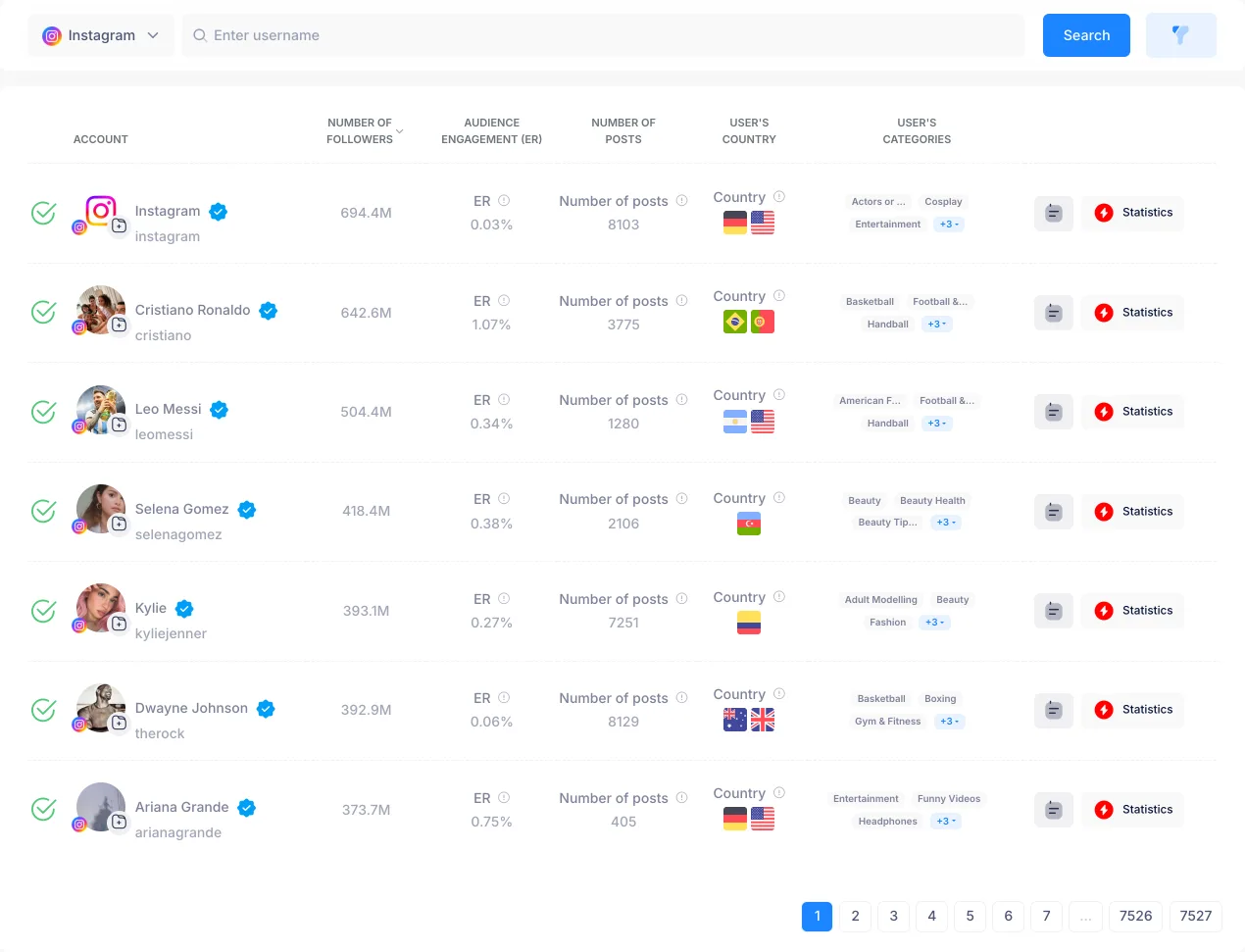Open the filter icon button

tap(1181, 35)
